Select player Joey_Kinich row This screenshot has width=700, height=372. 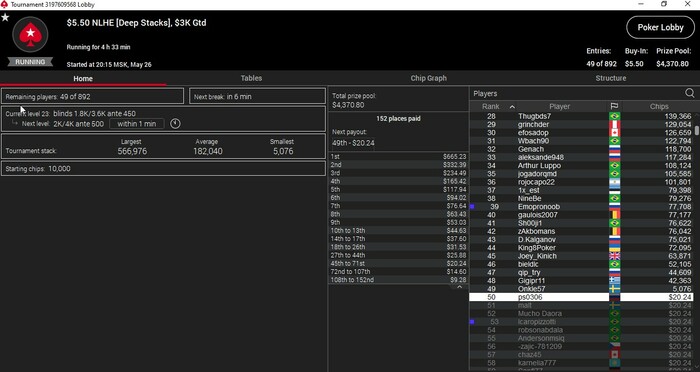[x=581, y=256]
